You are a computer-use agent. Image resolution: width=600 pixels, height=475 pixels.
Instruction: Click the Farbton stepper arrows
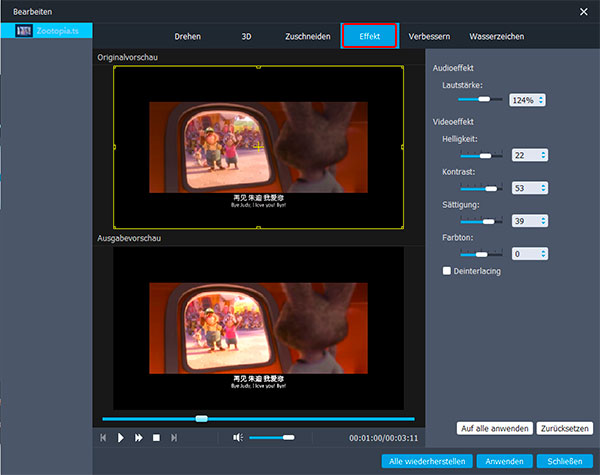543,254
